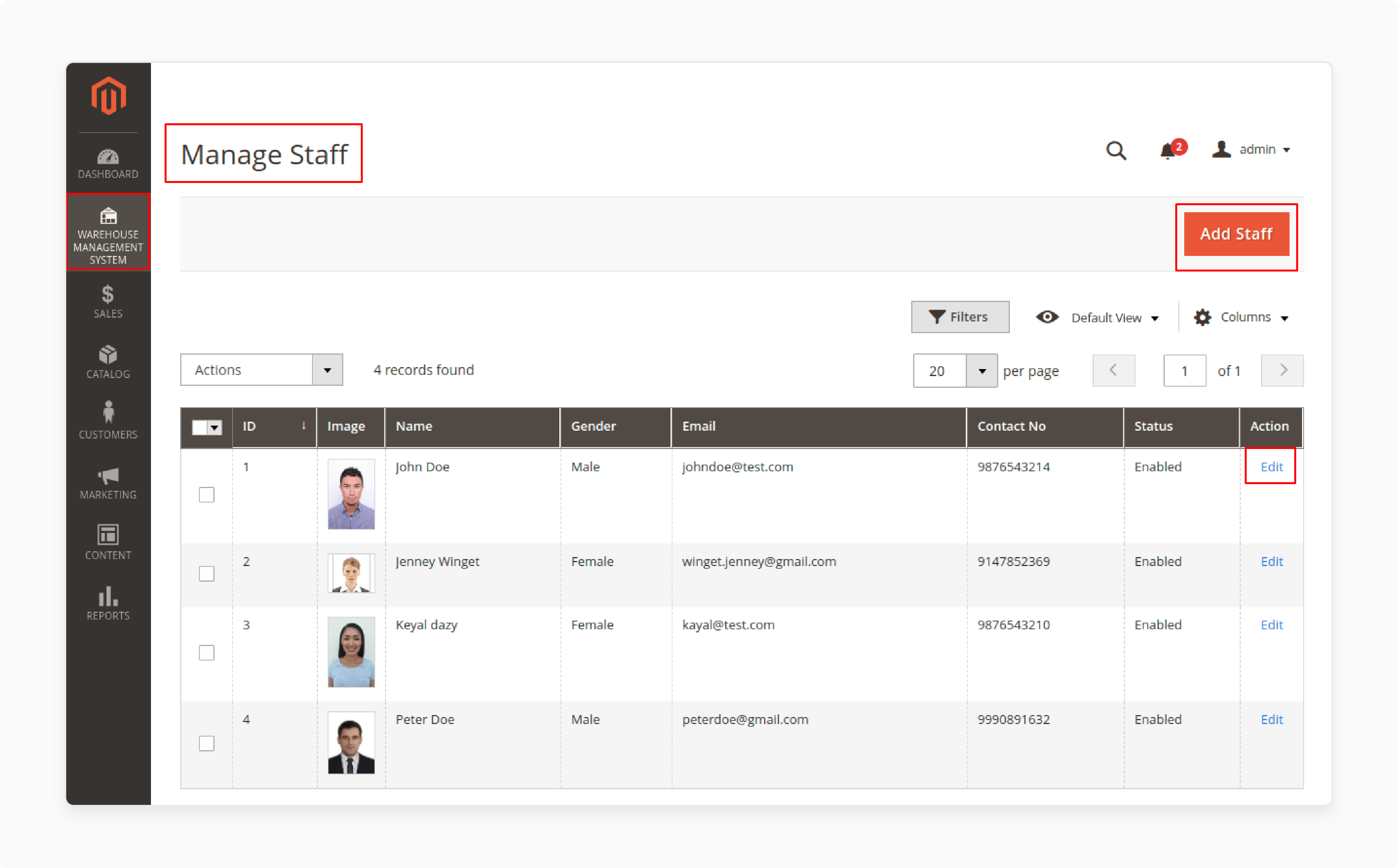Viewport: 1398px width, 868px height.
Task: Expand the Columns dropdown
Action: [x=1241, y=317]
